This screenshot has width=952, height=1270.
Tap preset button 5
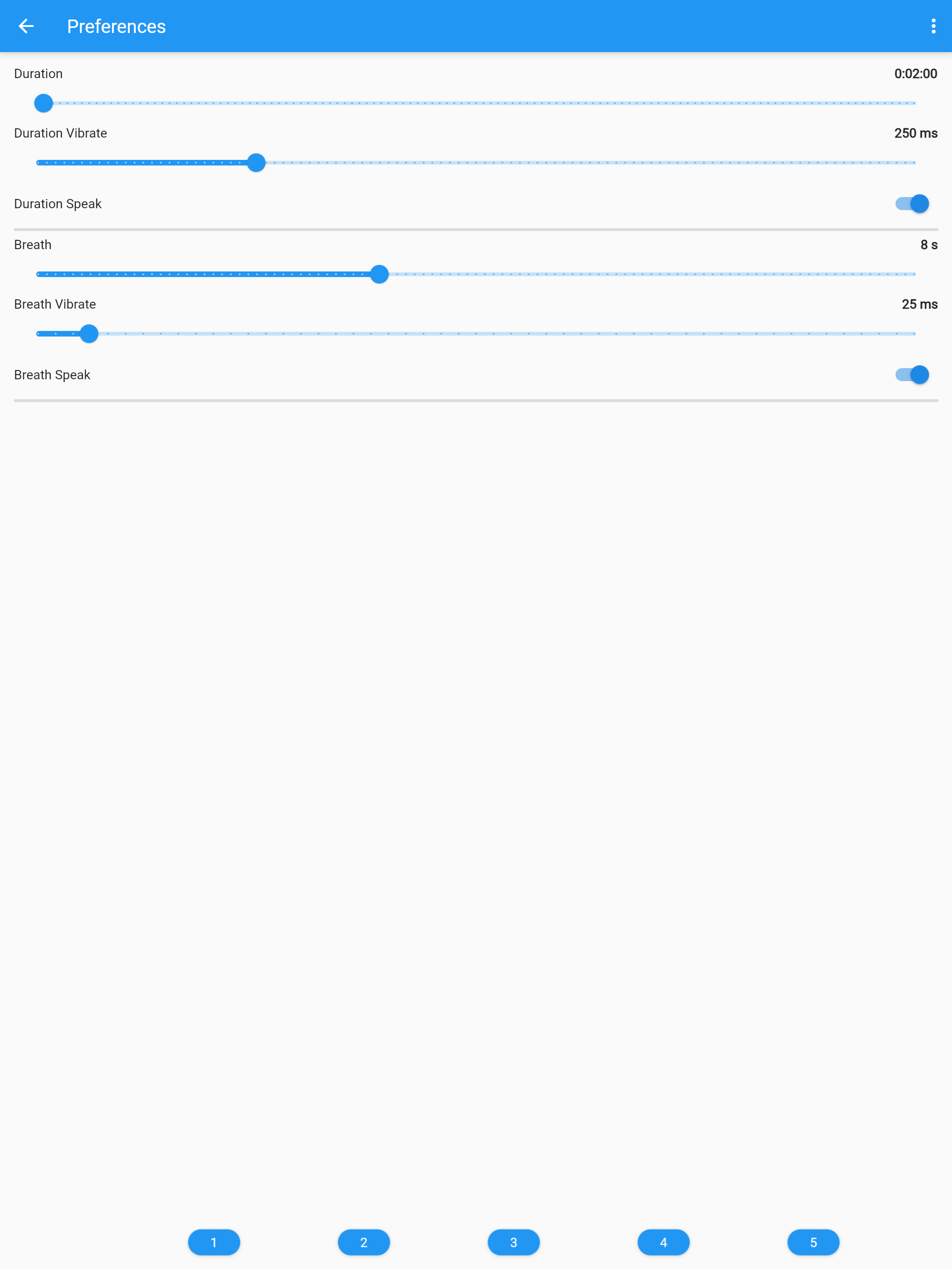(813, 1242)
